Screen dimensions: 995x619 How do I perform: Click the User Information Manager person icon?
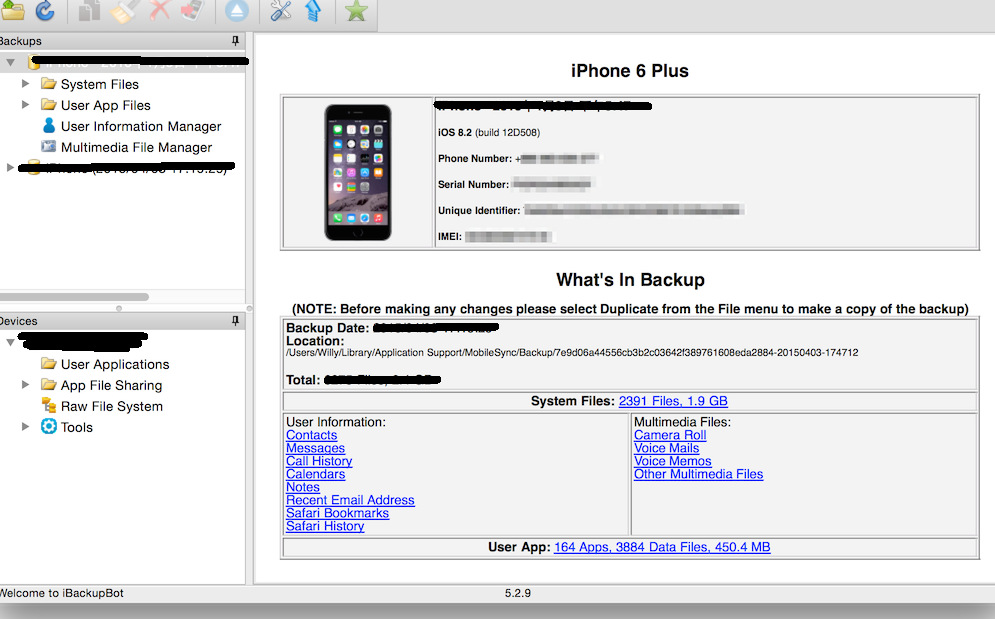pos(49,126)
